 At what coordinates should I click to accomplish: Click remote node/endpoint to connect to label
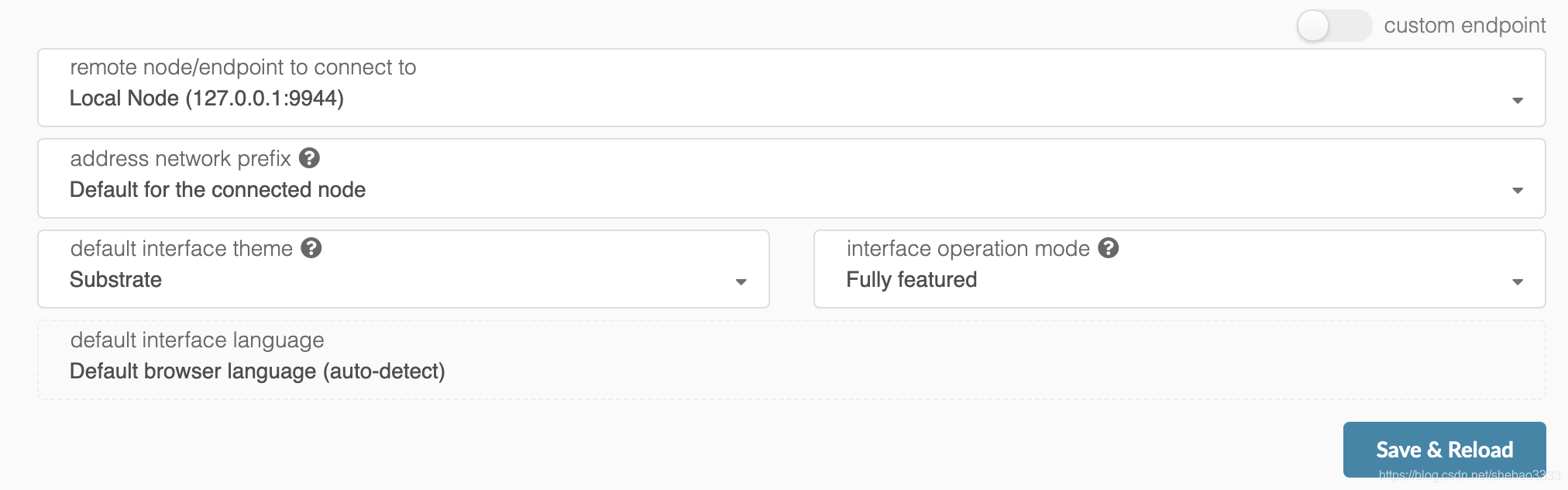point(243,67)
